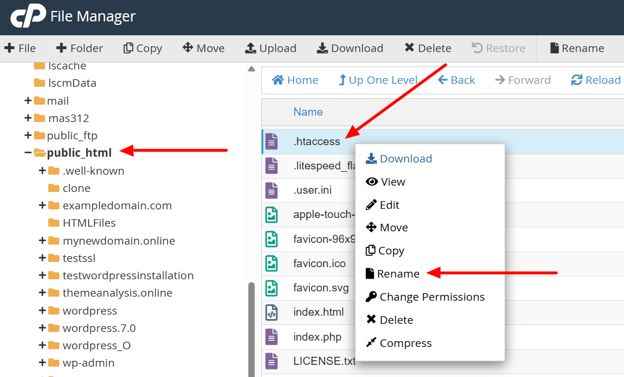Screen dimensions: 624x377
Task: Click the .htaccess file icon
Action: click(271, 141)
